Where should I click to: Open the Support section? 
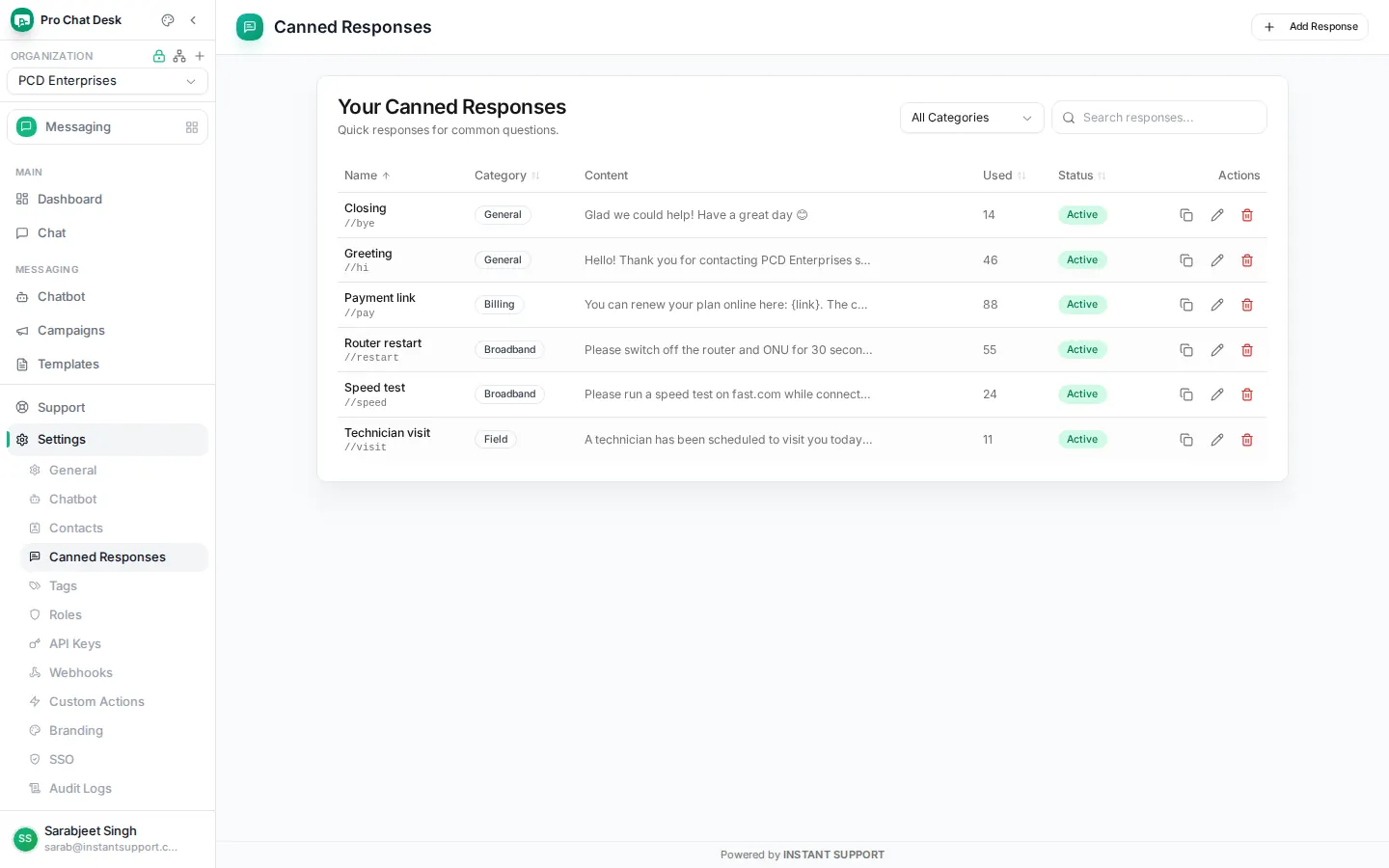(x=107, y=408)
